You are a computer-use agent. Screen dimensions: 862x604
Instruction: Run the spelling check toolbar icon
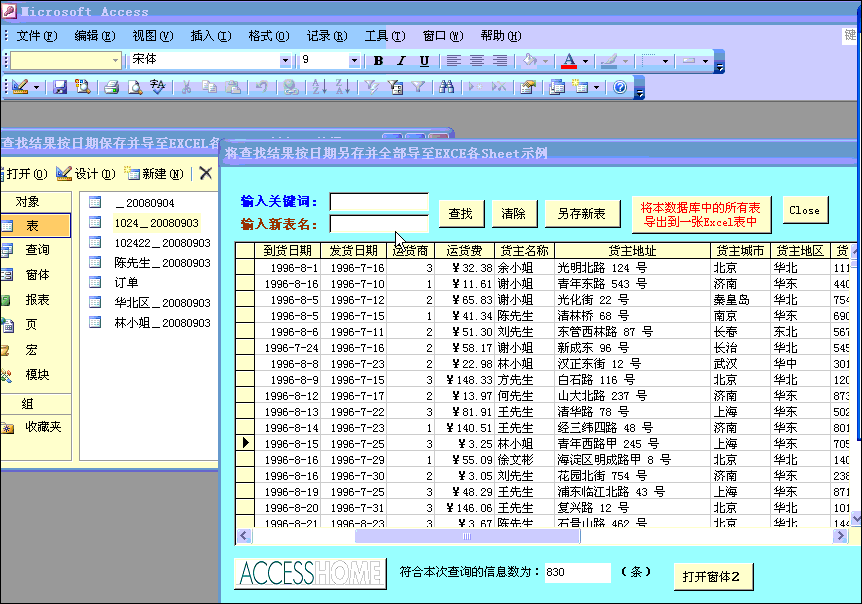158,87
